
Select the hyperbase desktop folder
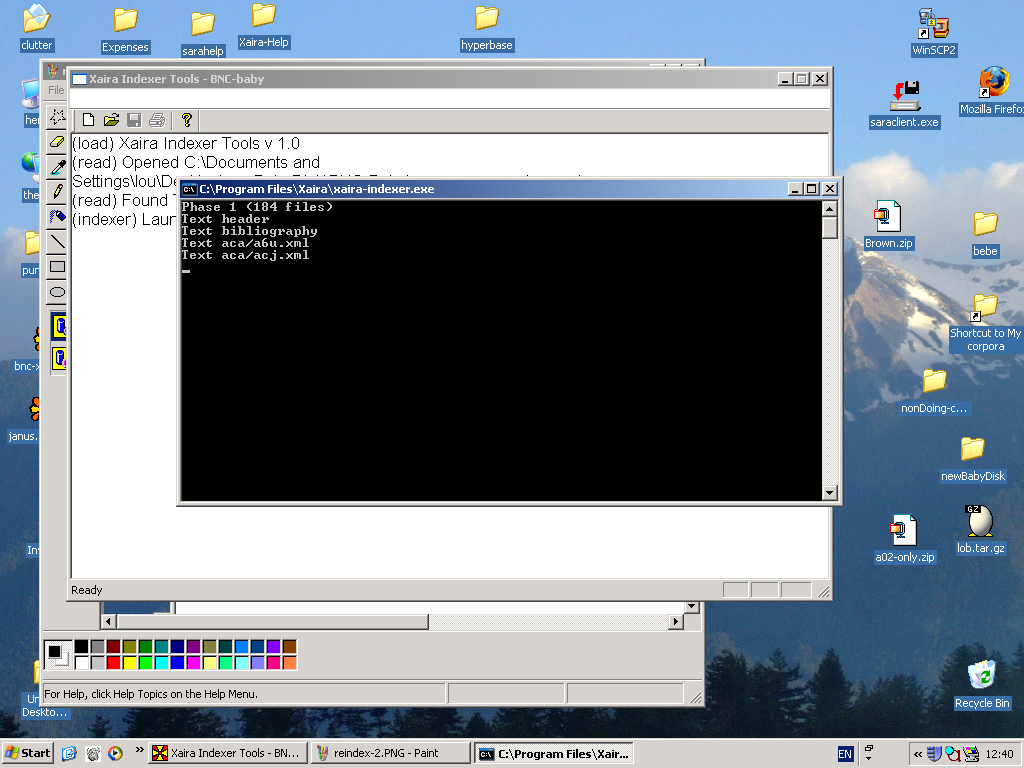(x=487, y=29)
